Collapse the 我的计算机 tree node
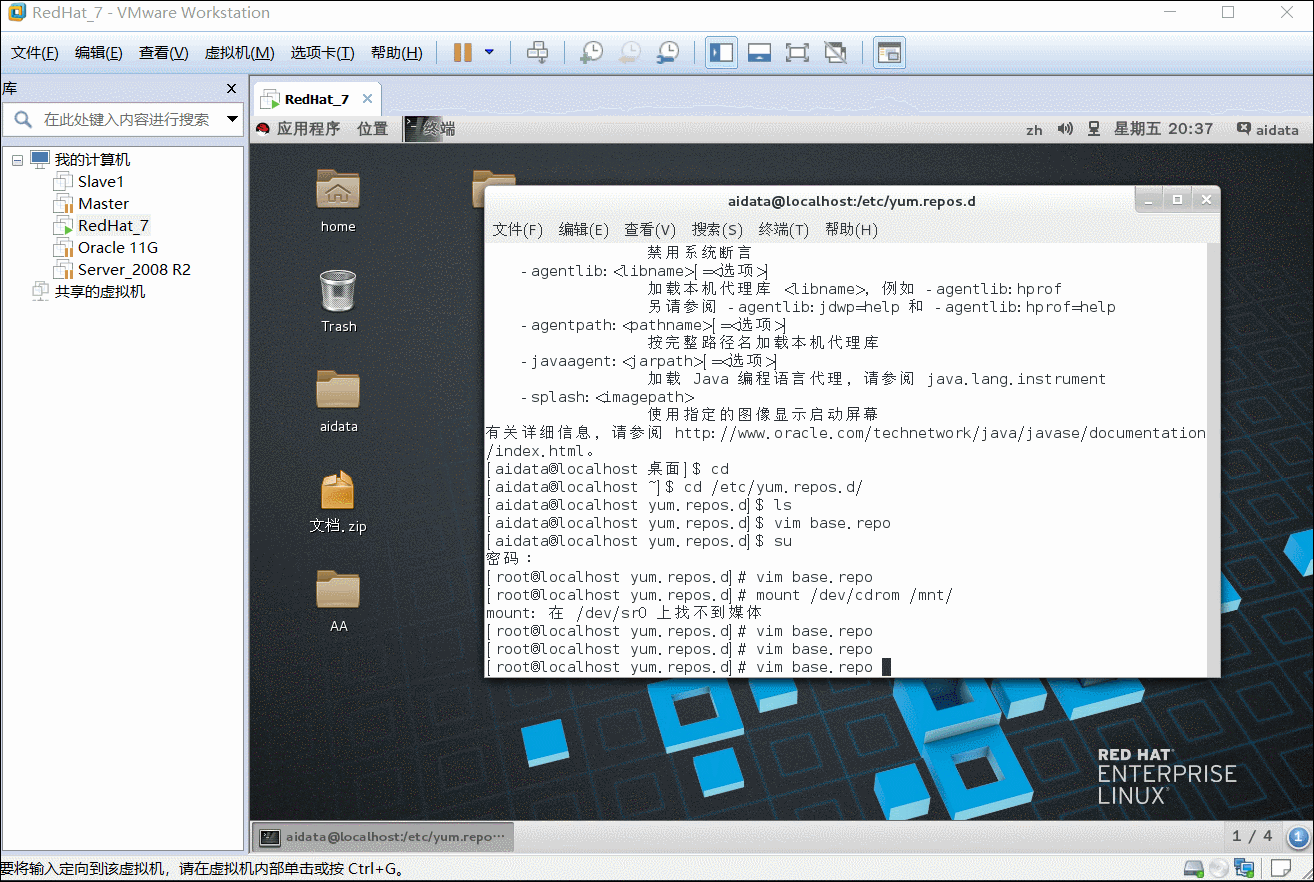The image size is (1314, 882). coord(17,160)
